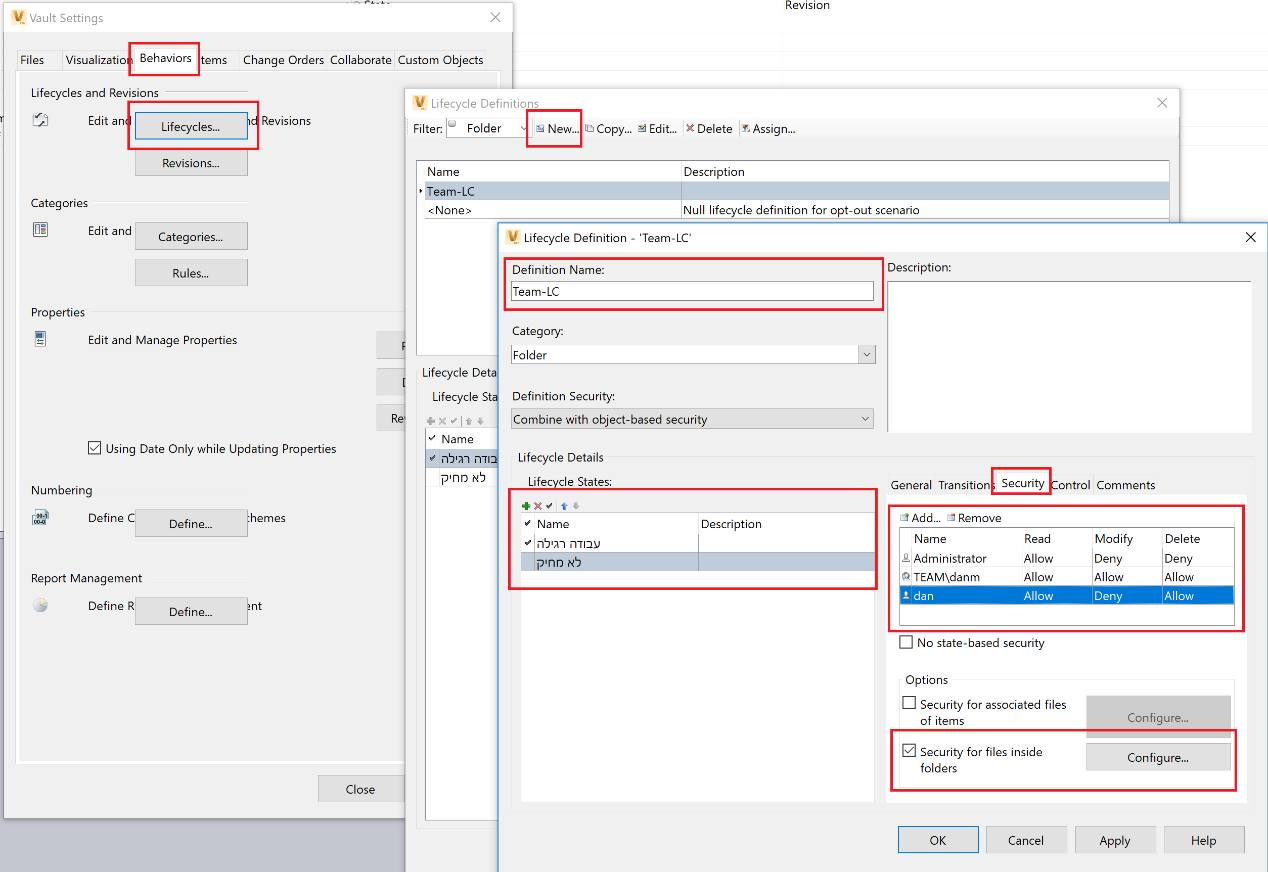Check Security for associated files of items
The width and height of the screenshot is (1268, 872).
[909, 703]
